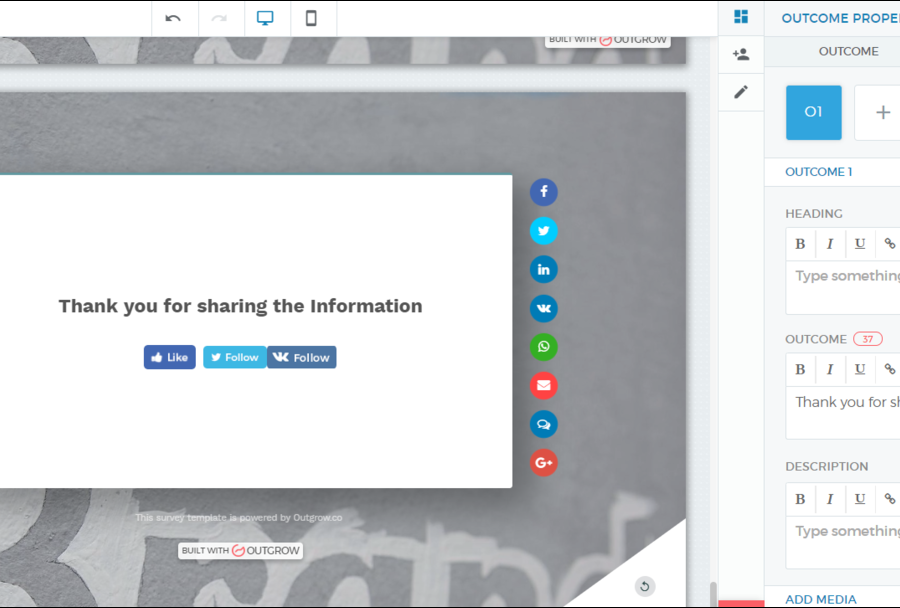
Task: Toggle bold in the Heading editor
Action: coord(800,243)
